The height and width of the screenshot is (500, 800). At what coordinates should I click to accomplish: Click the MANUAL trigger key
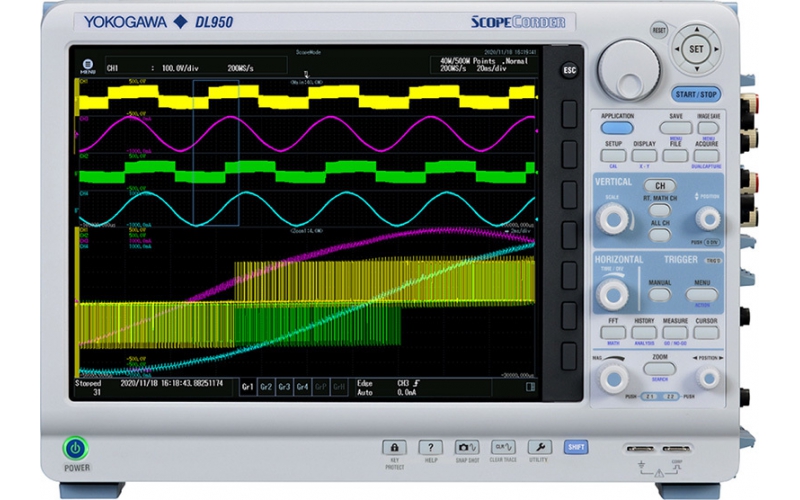(660, 294)
